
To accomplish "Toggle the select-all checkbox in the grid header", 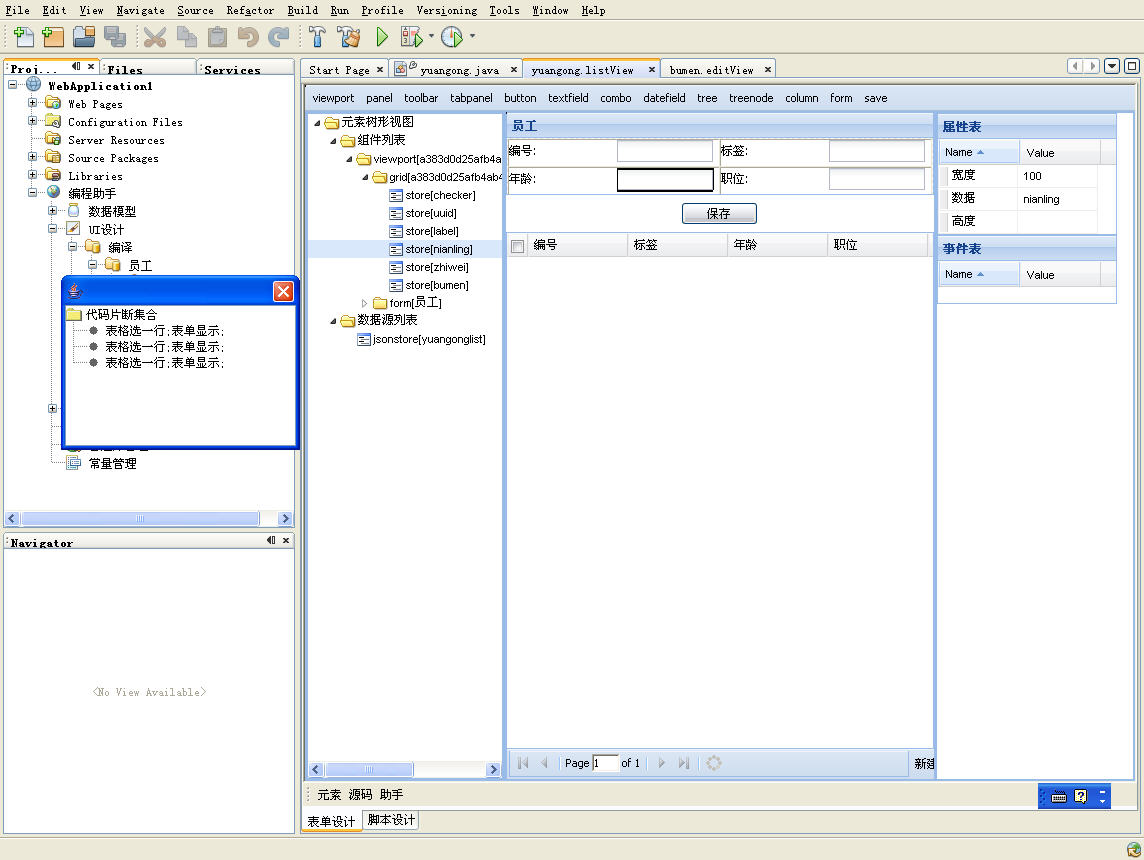I will coord(516,244).
